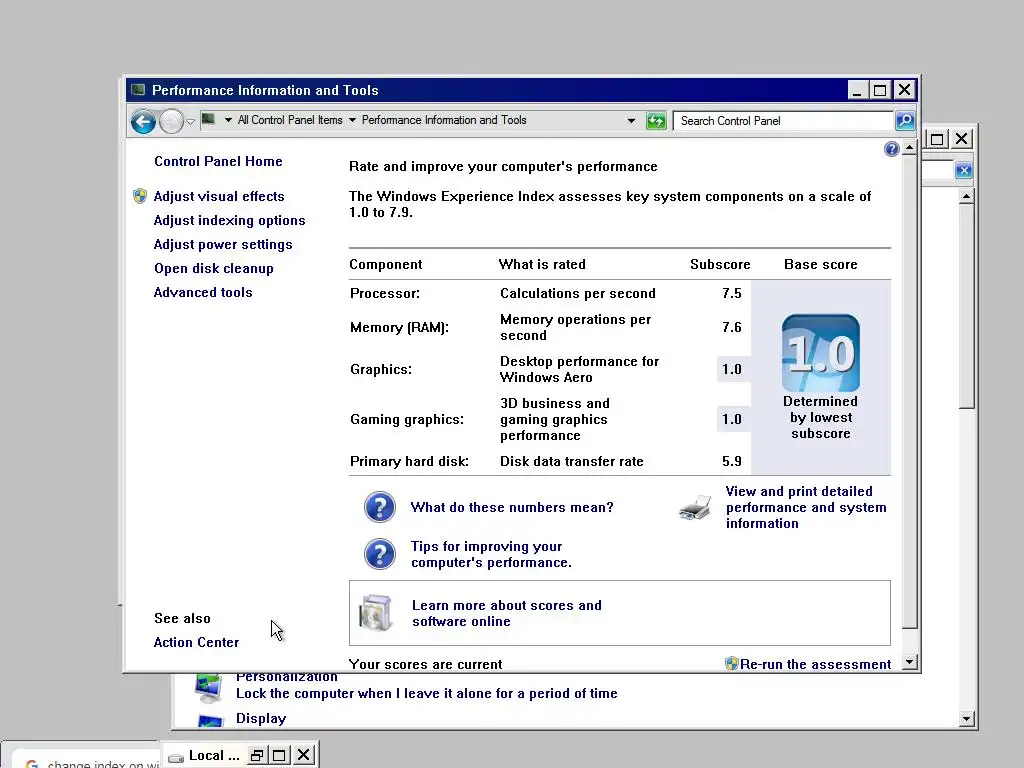Click shield icon next to Adjust visual effects
The height and width of the screenshot is (768, 1024).
140,196
